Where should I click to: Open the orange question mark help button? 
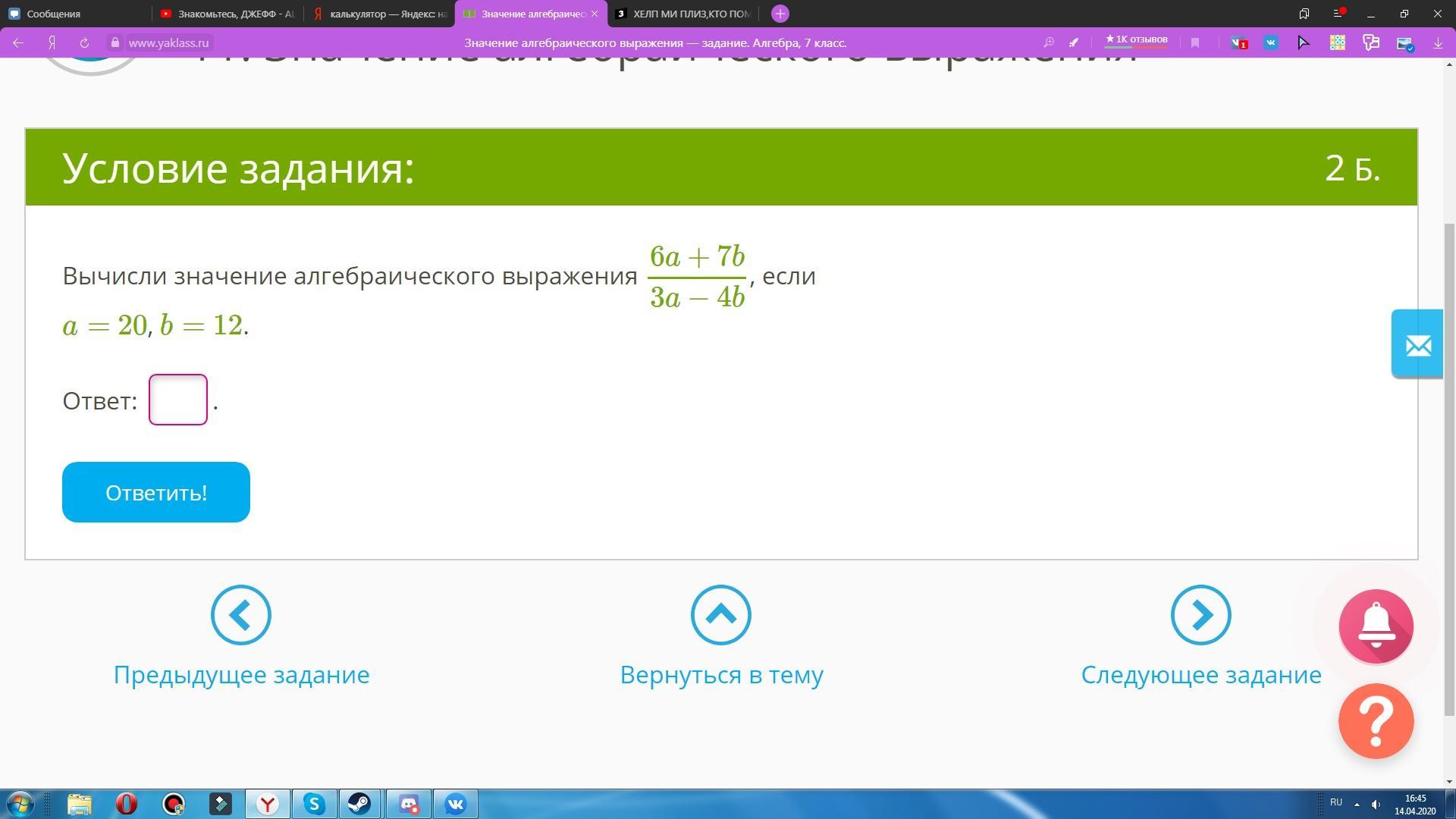(1376, 720)
